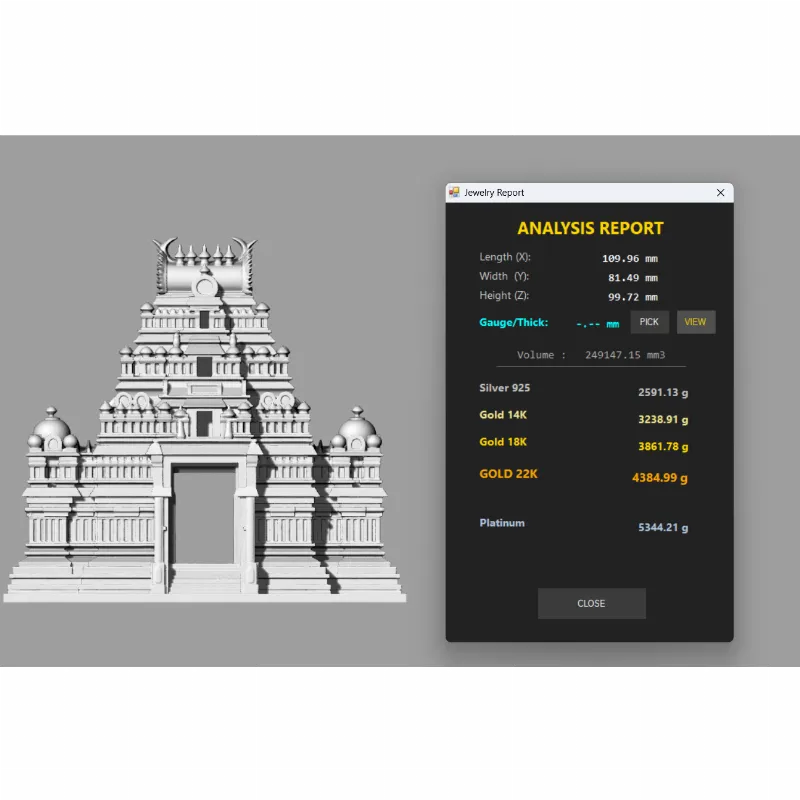Close the Jewelry Report dialog with X

pyautogui.click(x=721, y=193)
